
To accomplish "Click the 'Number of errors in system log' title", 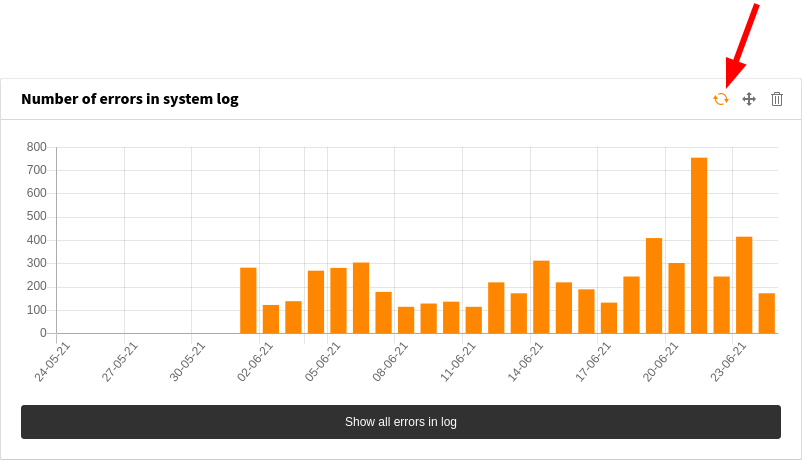I will click(x=129, y=99).
